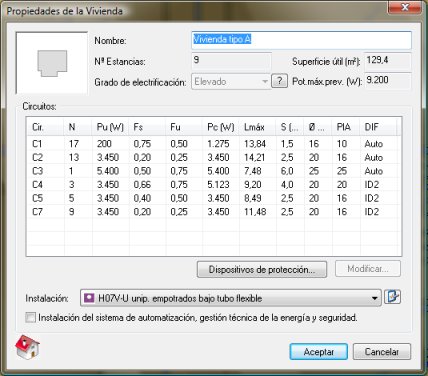Image resolution: width=428 pixels, height=376 pixels.
Task: Click the Pot.máx.prev. value field
Action: (388, 81)
